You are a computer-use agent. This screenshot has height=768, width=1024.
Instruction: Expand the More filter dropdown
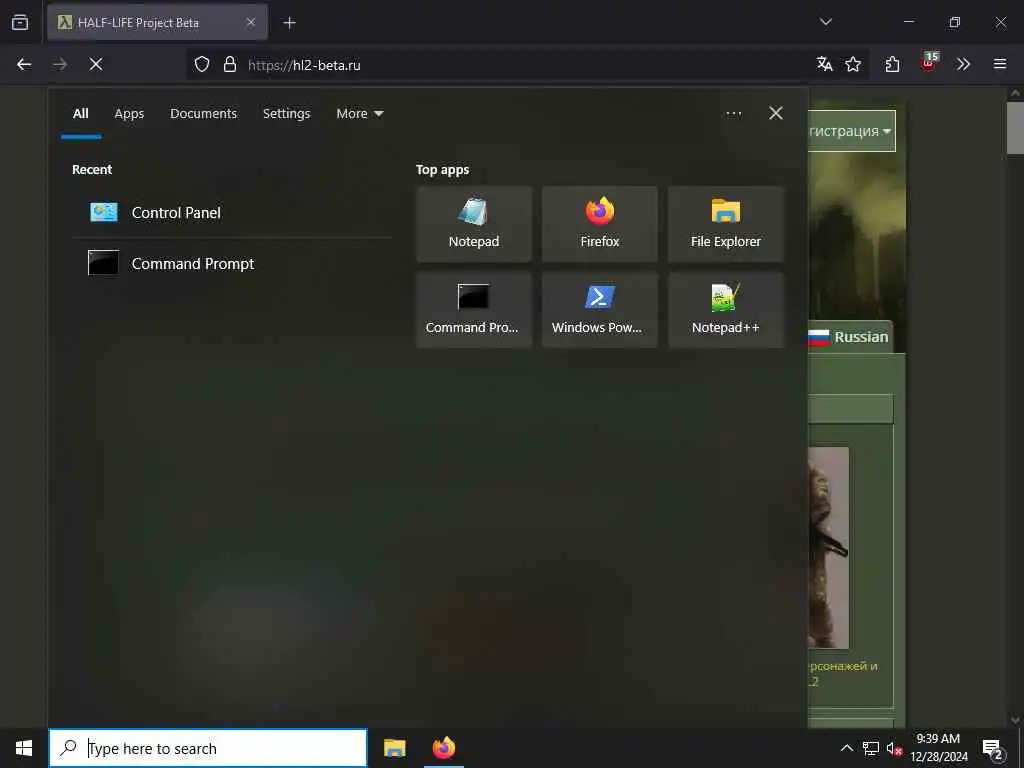pyautogui.click(x=360, y=114)
